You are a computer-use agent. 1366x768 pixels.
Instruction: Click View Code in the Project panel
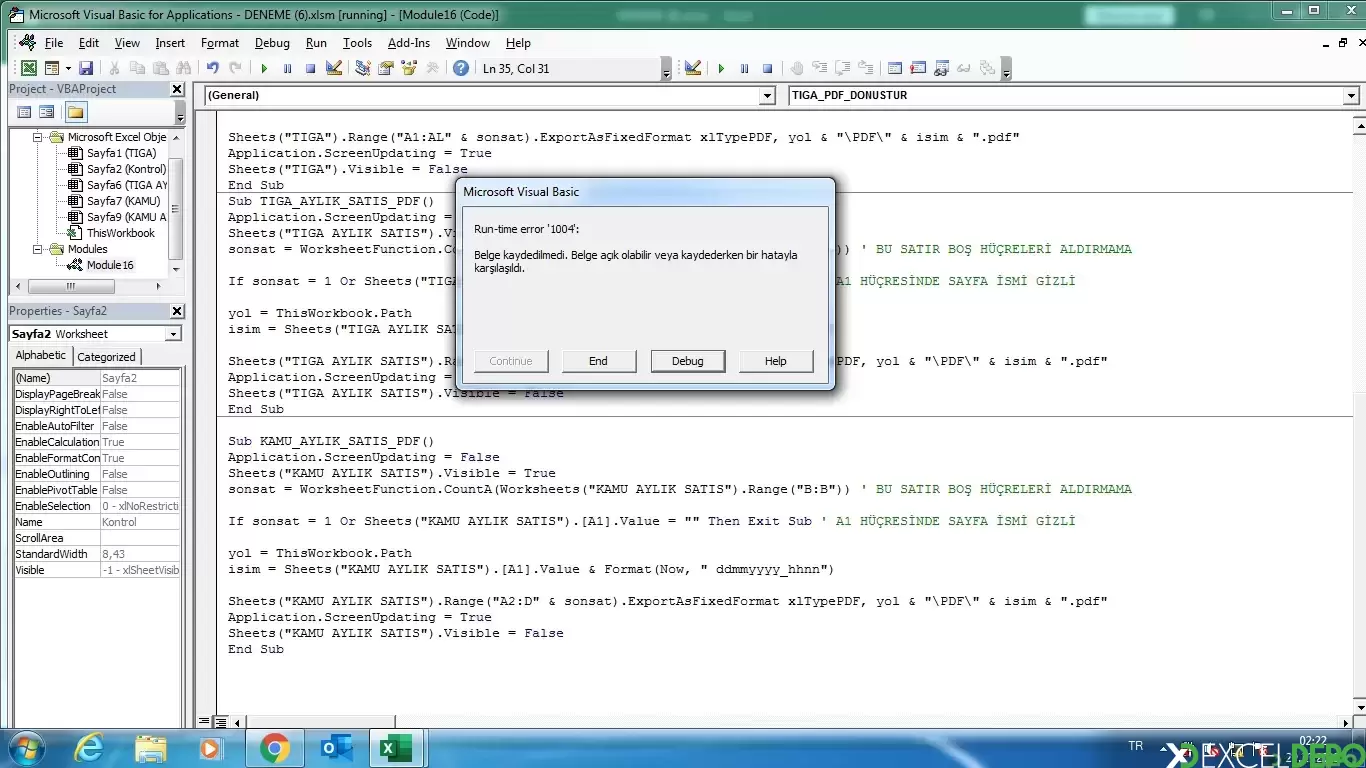coord(24,112)
